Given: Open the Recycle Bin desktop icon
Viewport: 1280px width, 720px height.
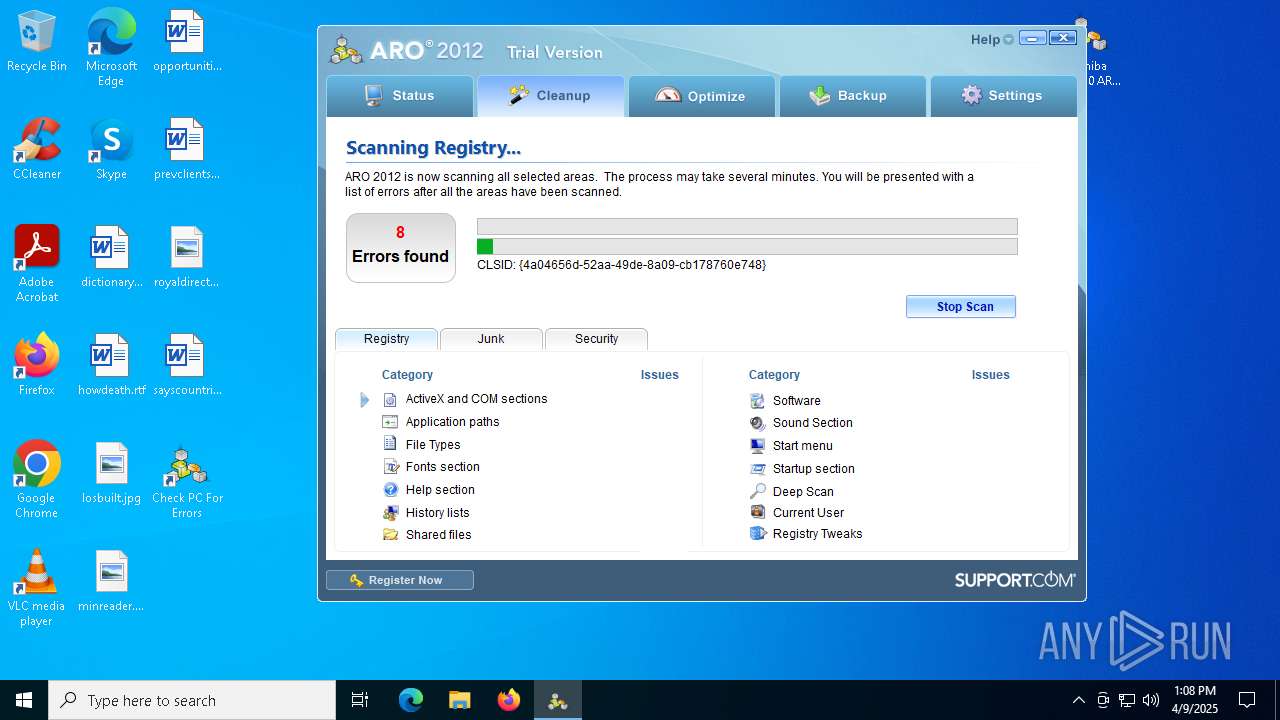Looking at the screenshot, I should (37, 43).
